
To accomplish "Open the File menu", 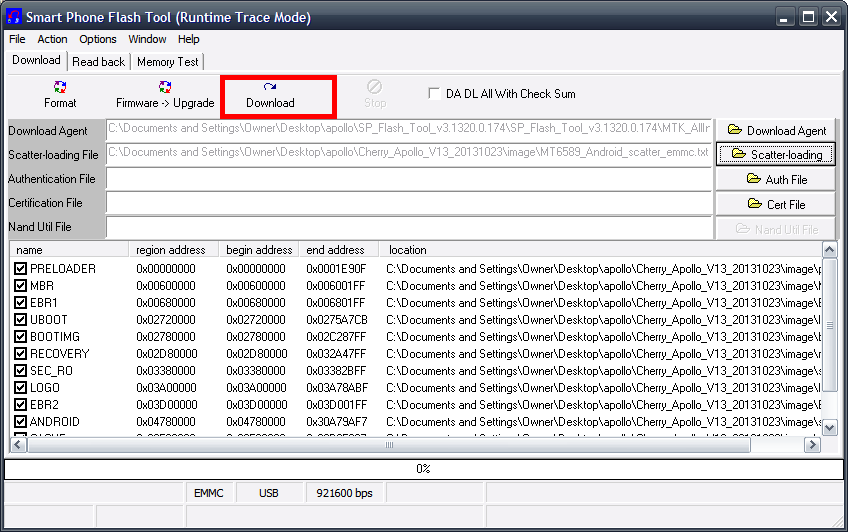I will 17,39.
